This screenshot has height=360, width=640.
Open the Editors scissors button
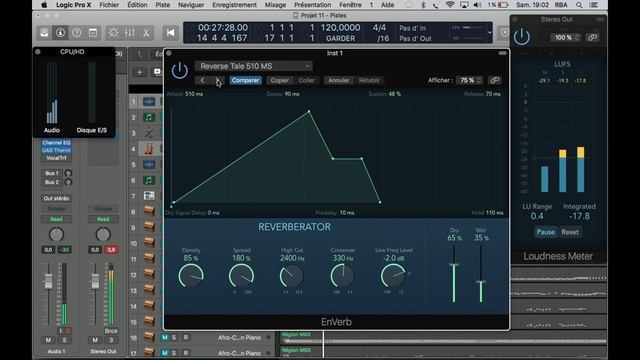tap(146, 33)
